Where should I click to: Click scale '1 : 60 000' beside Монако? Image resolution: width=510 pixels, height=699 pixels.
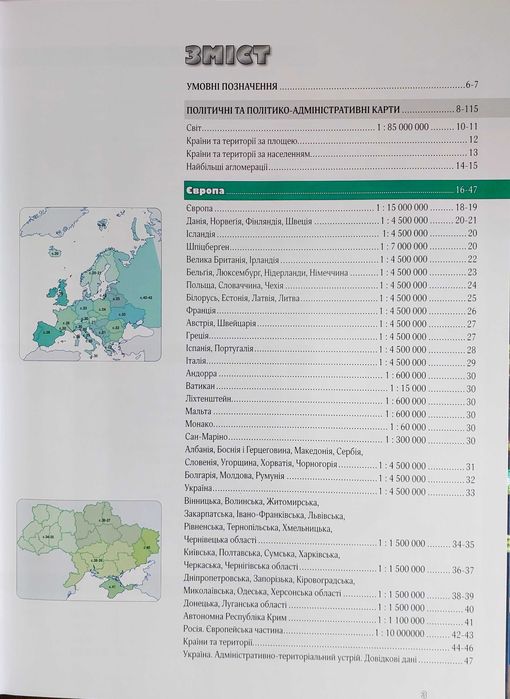point(408,428)
